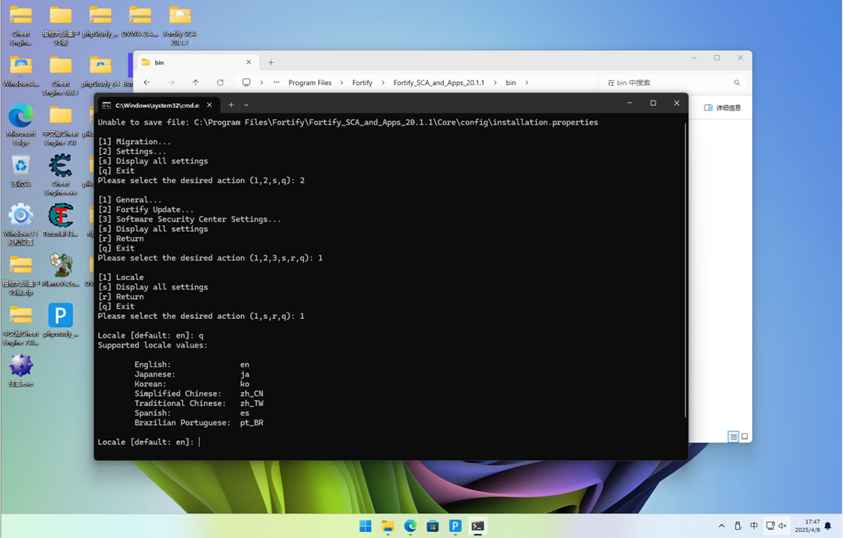The height and width of the screenshot is (538, 843).
Task: Open a new tab in Terminal
Action: point(231,105)
